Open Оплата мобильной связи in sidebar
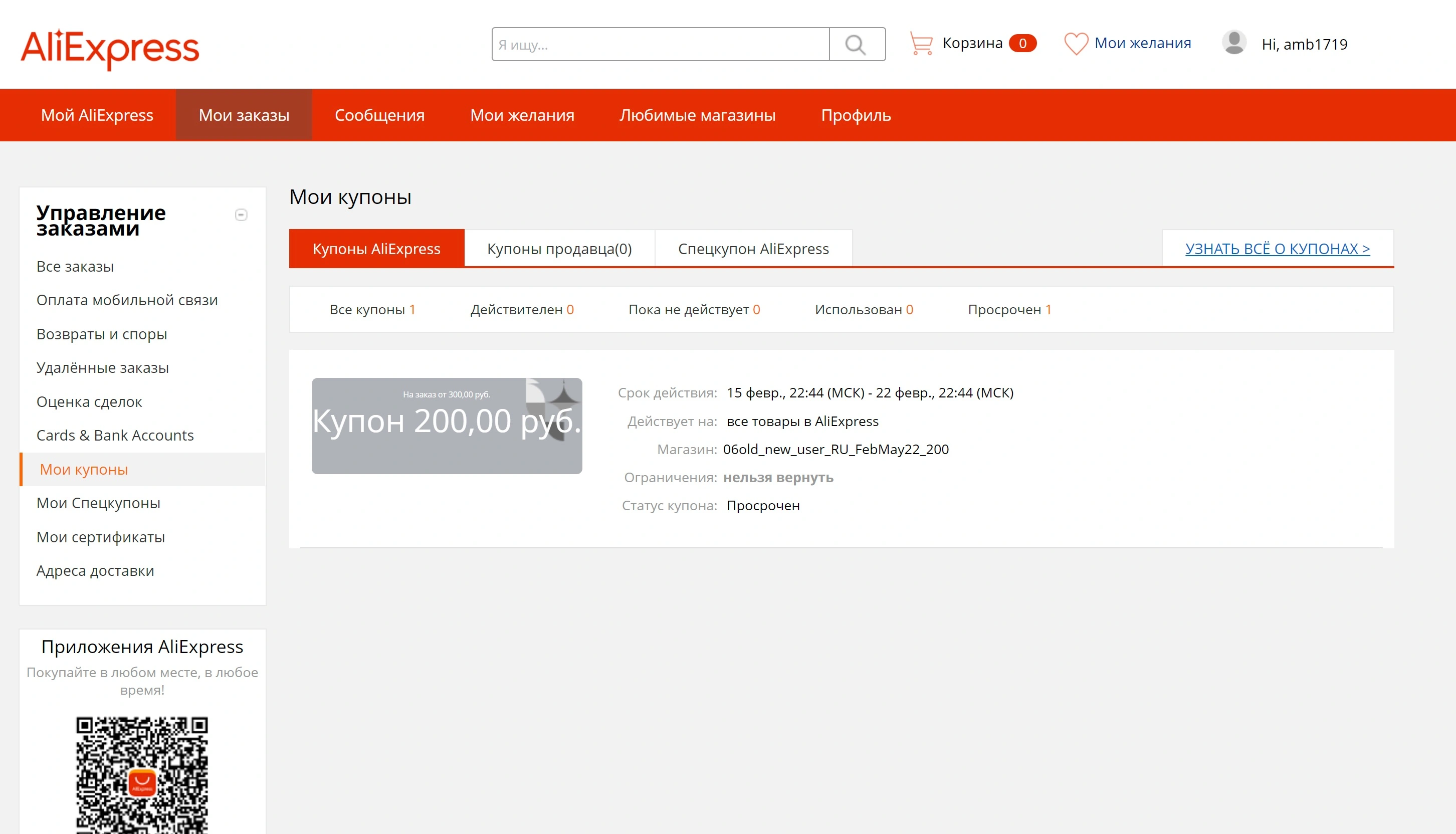This screenshot has height=834, width=1456. coord(127,300)
